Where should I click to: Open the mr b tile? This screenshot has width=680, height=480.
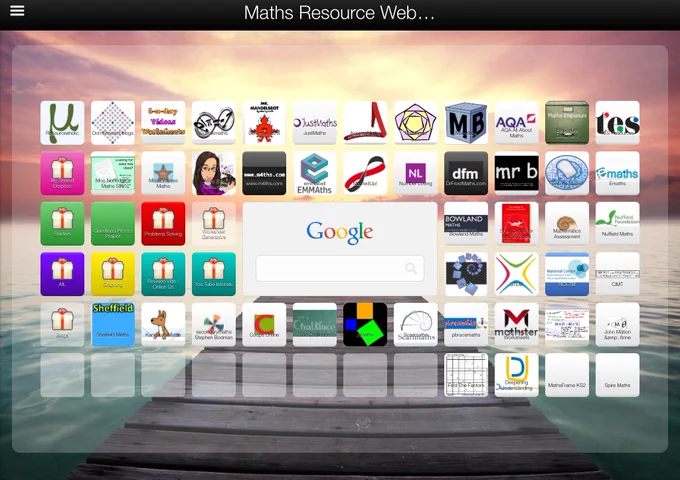click(517, 173)
